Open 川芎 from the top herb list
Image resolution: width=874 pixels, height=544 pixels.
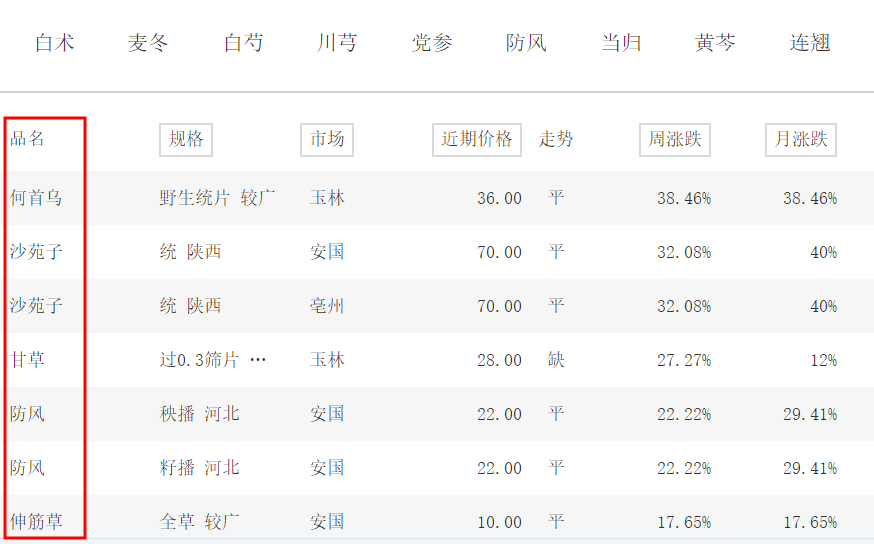(x=337, y=43)
